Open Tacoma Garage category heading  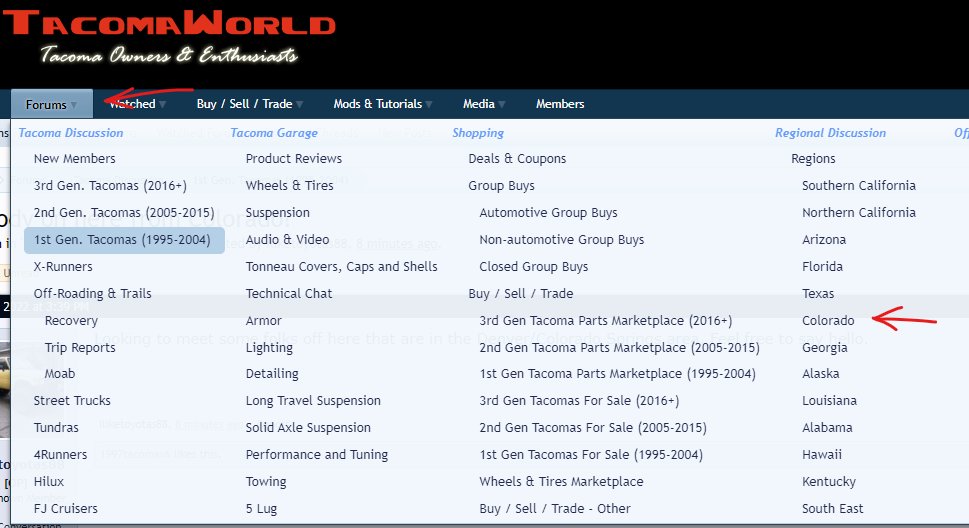click(274, 133)
